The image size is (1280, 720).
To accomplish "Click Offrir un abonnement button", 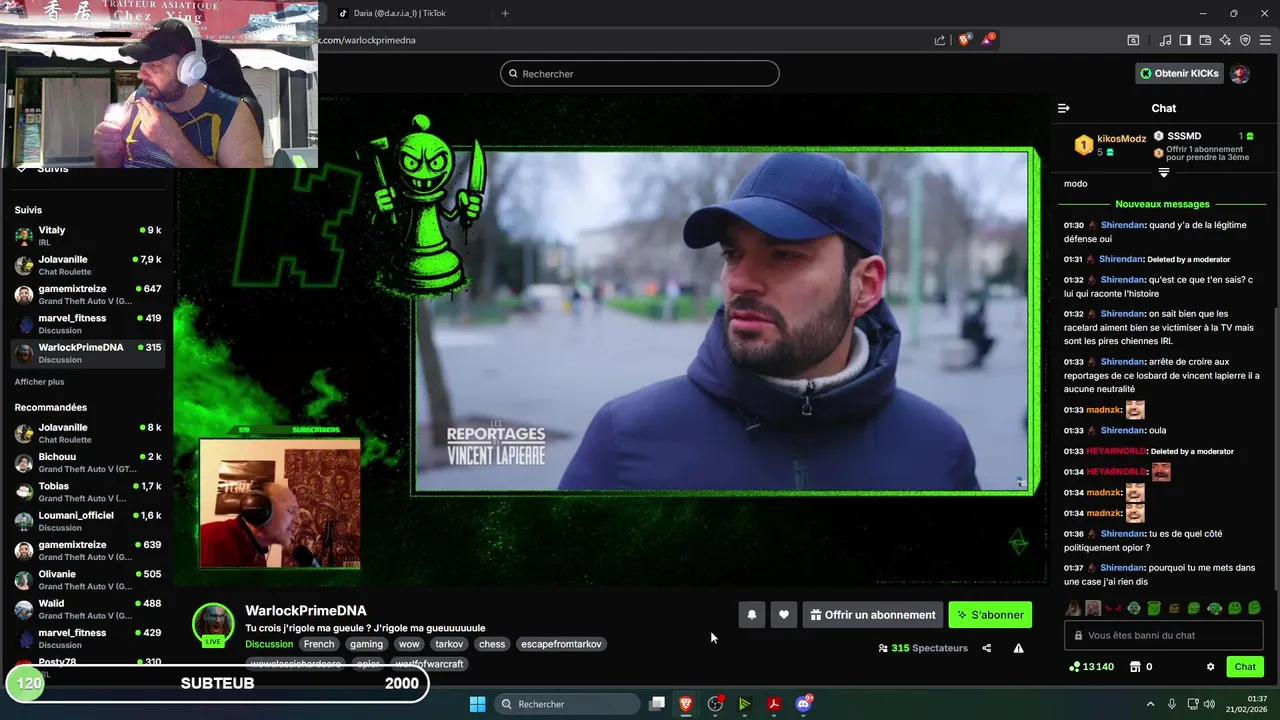I will click(x=872, y=615).
